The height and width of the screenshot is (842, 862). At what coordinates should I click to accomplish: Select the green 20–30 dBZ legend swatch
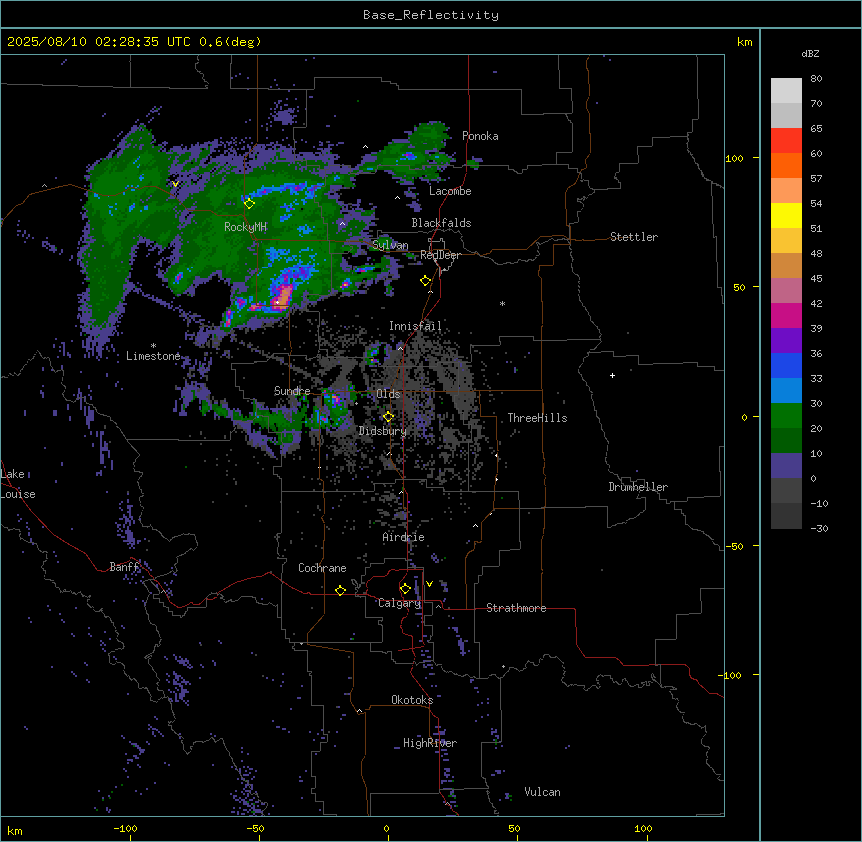(x=786, y=416)
